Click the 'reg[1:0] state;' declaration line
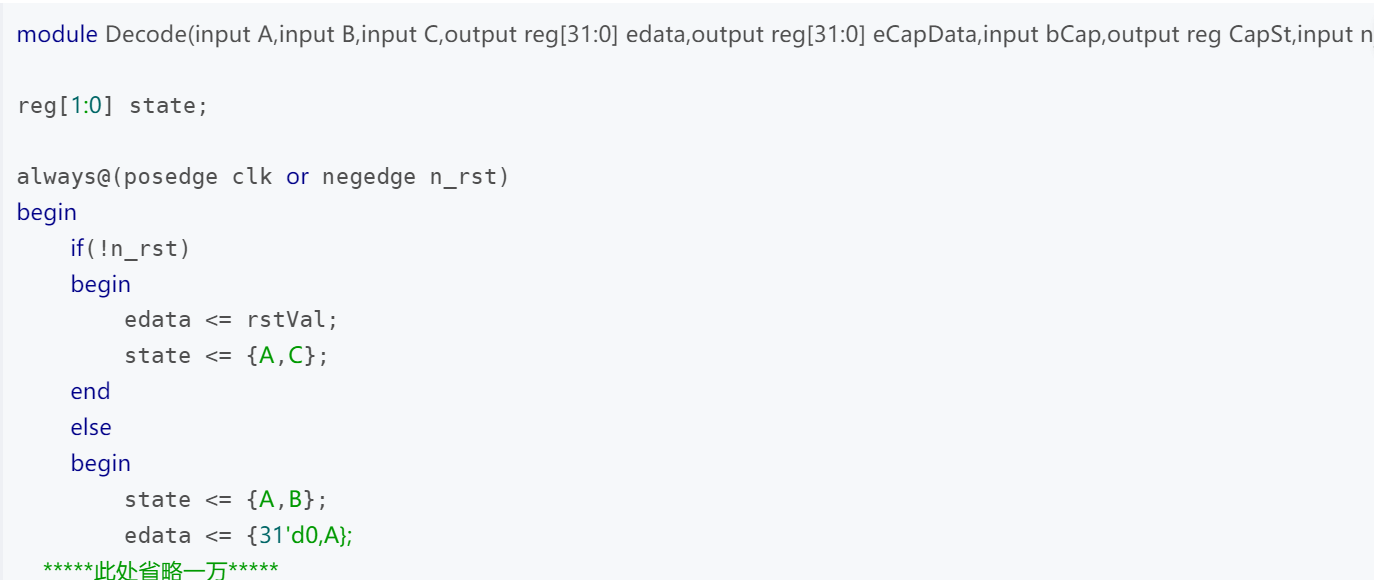The image size is (1374, 580). tap(112, 105)
